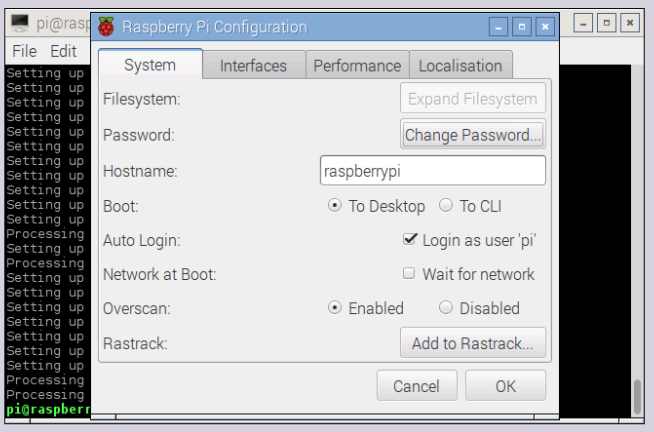This screenshot has width=654, height=432.
Task: Switch to the System tab
Action: (150, 65)
